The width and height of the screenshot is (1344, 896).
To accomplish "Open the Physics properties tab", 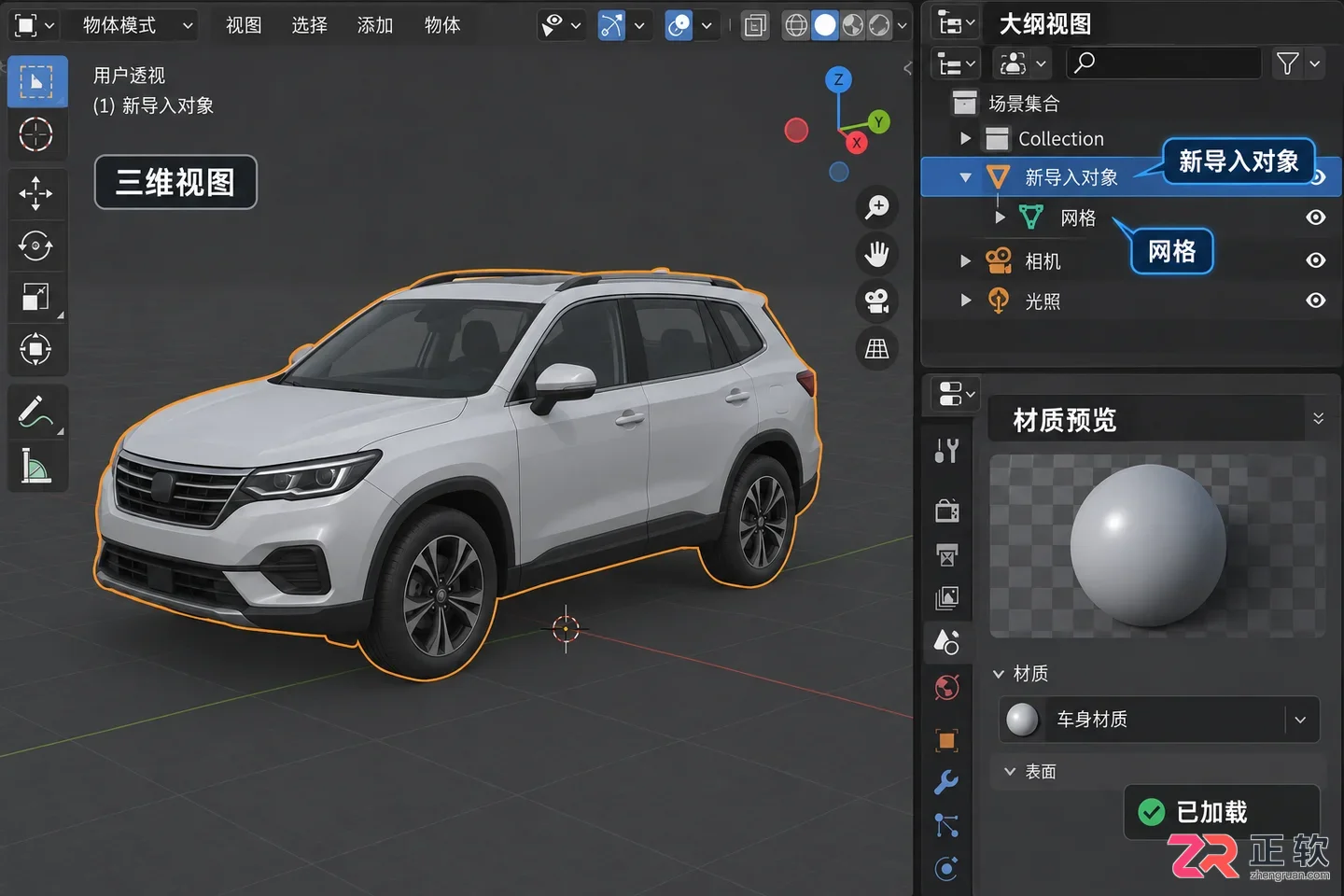I will 946,869.
